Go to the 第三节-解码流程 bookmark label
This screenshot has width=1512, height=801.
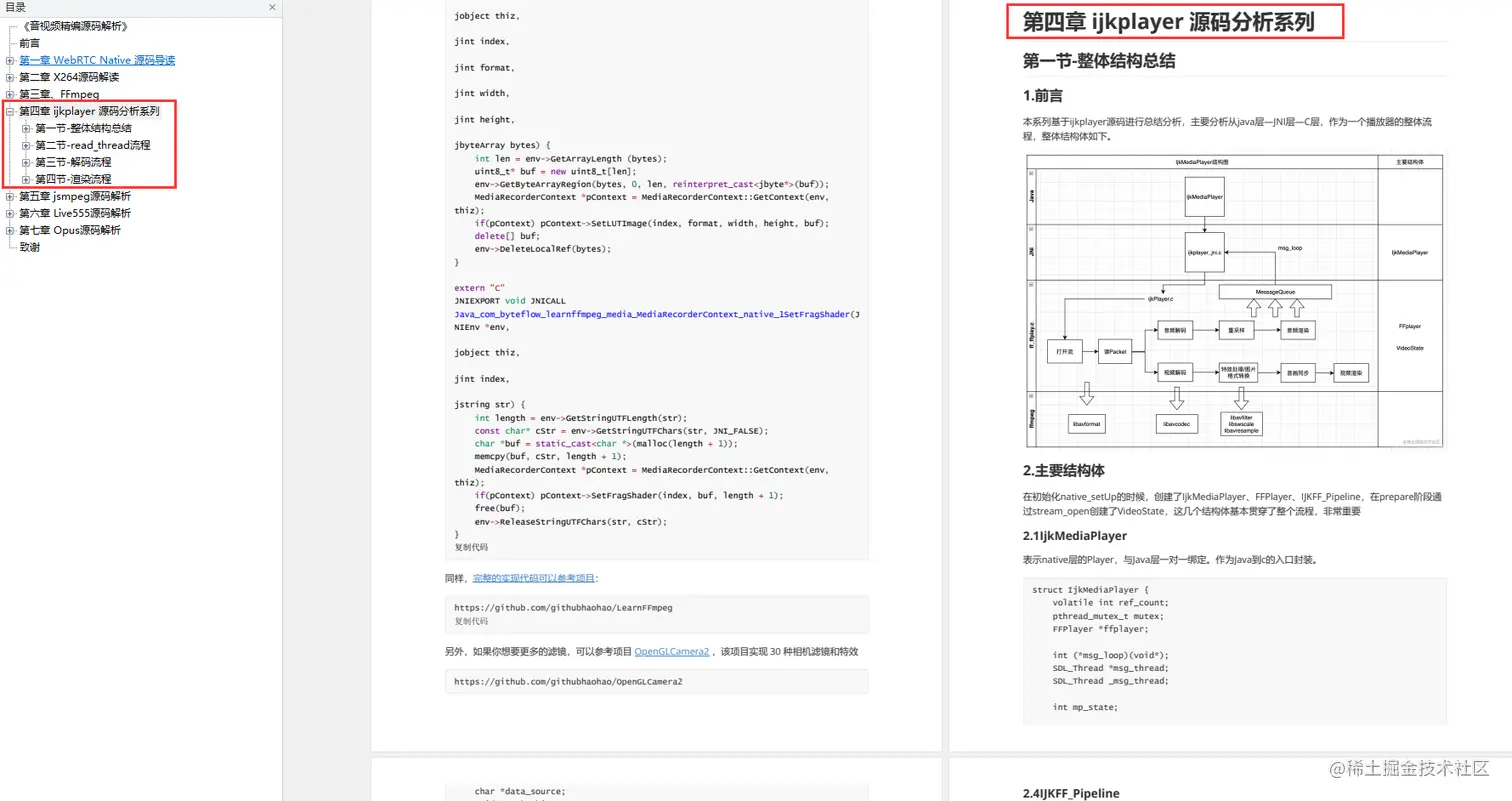(x=73, y=163)
